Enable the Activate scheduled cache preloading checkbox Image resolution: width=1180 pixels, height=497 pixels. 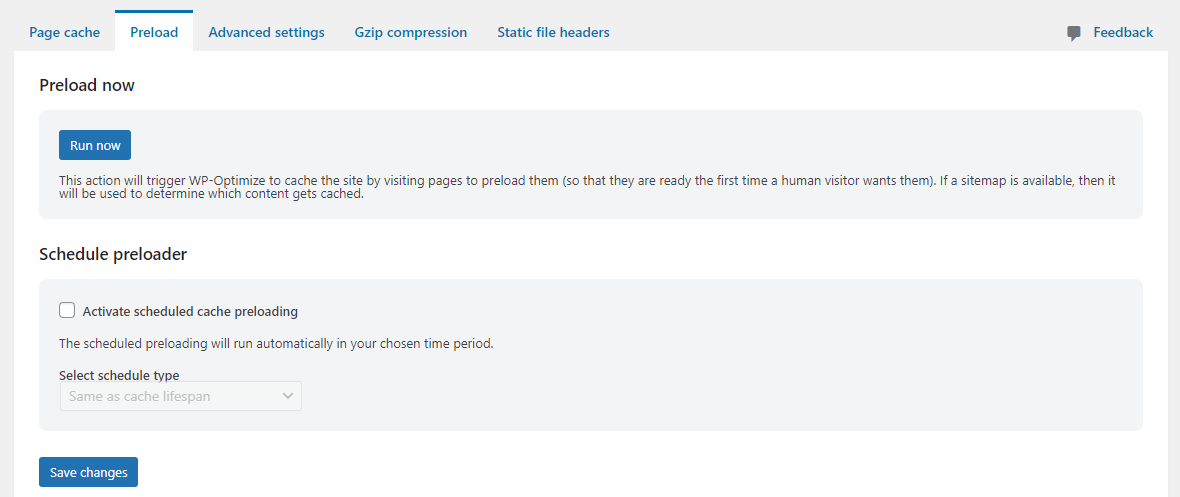(67, 310)
